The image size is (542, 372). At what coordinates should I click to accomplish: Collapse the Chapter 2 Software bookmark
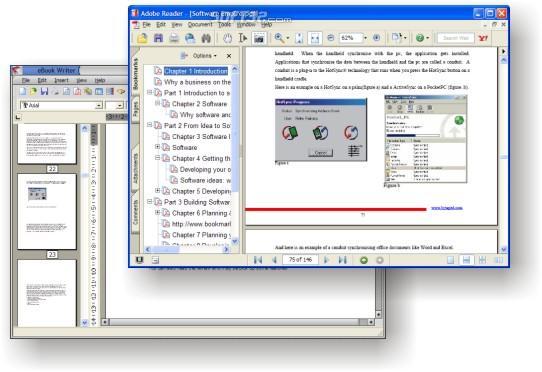pyautogui.click(x=157, y=103)
